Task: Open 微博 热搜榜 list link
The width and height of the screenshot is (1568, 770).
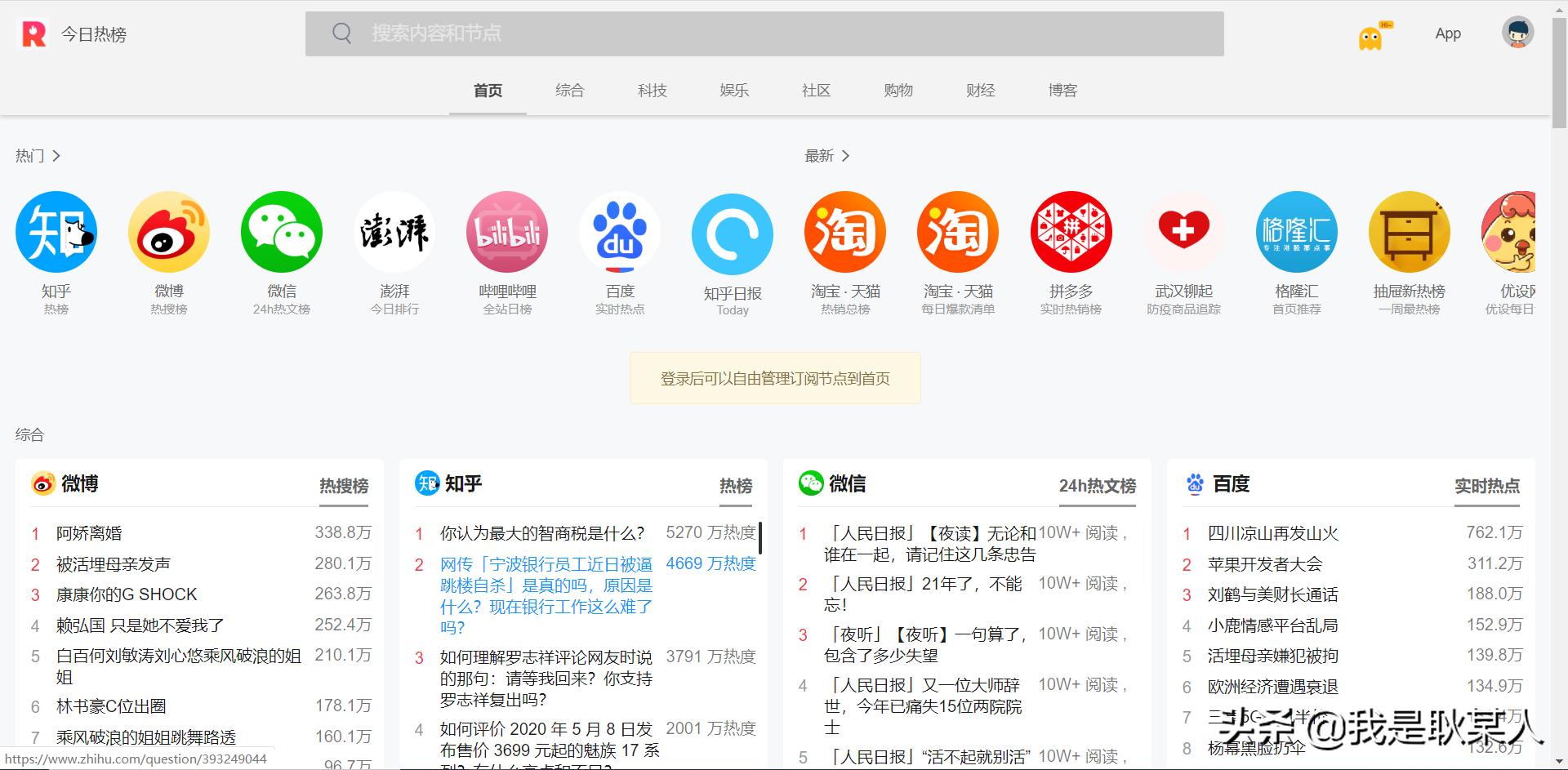Action: tap(344, 486)
